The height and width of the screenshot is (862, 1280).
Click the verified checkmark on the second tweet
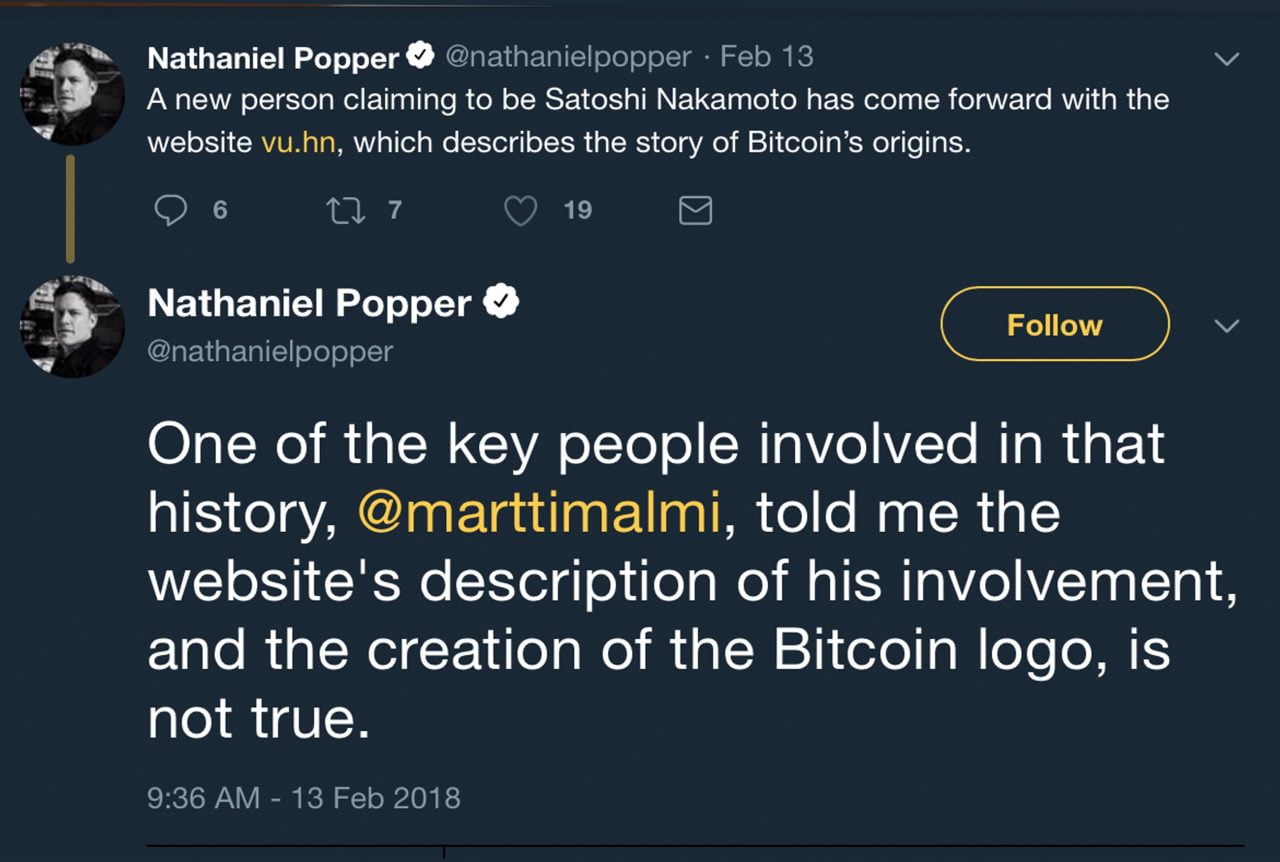[x=503, y=300]
